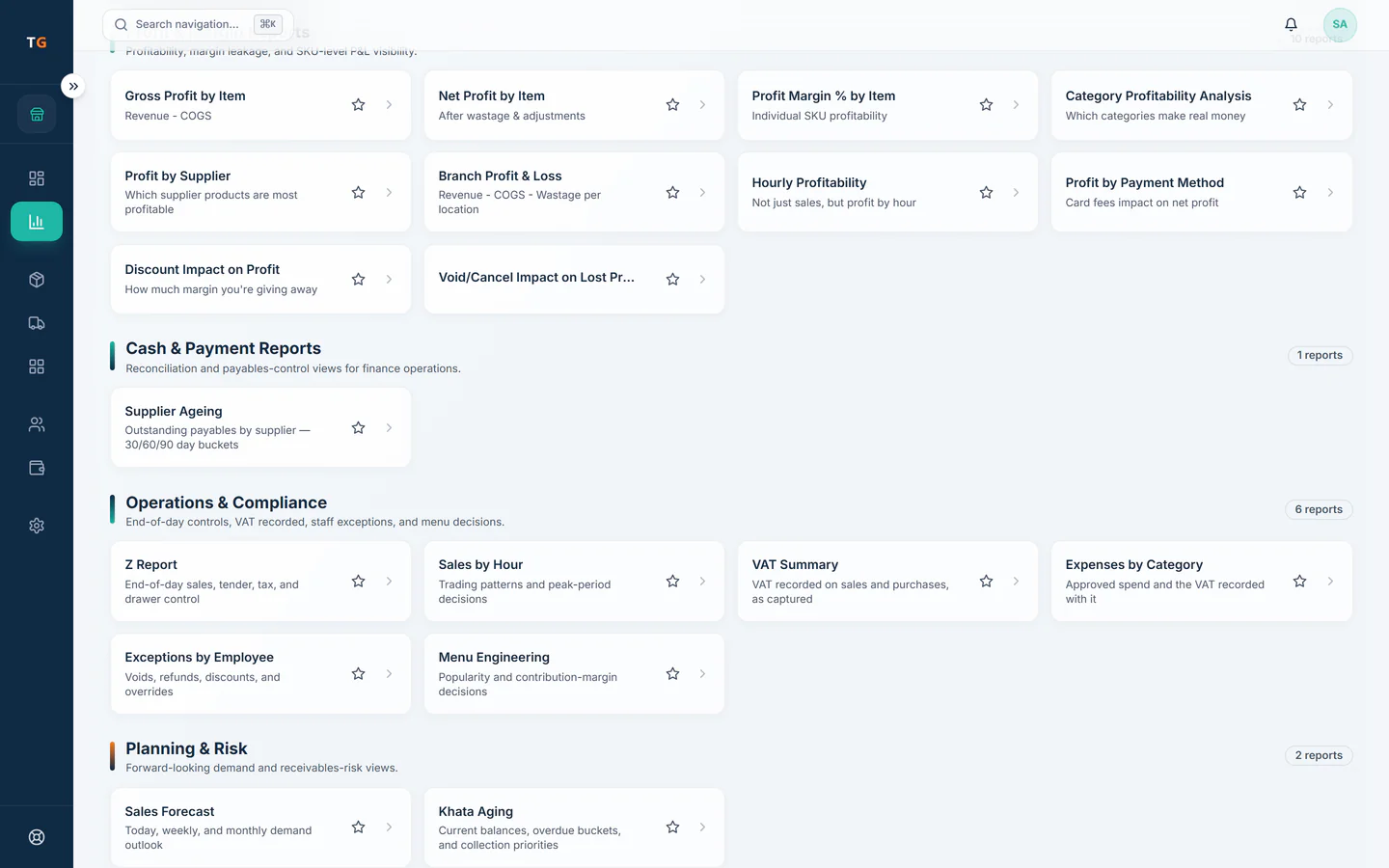Open the Void/Cancel Impact report card
The width and height of the screenshot is (1389, 868).
click(x=574, y=280)
